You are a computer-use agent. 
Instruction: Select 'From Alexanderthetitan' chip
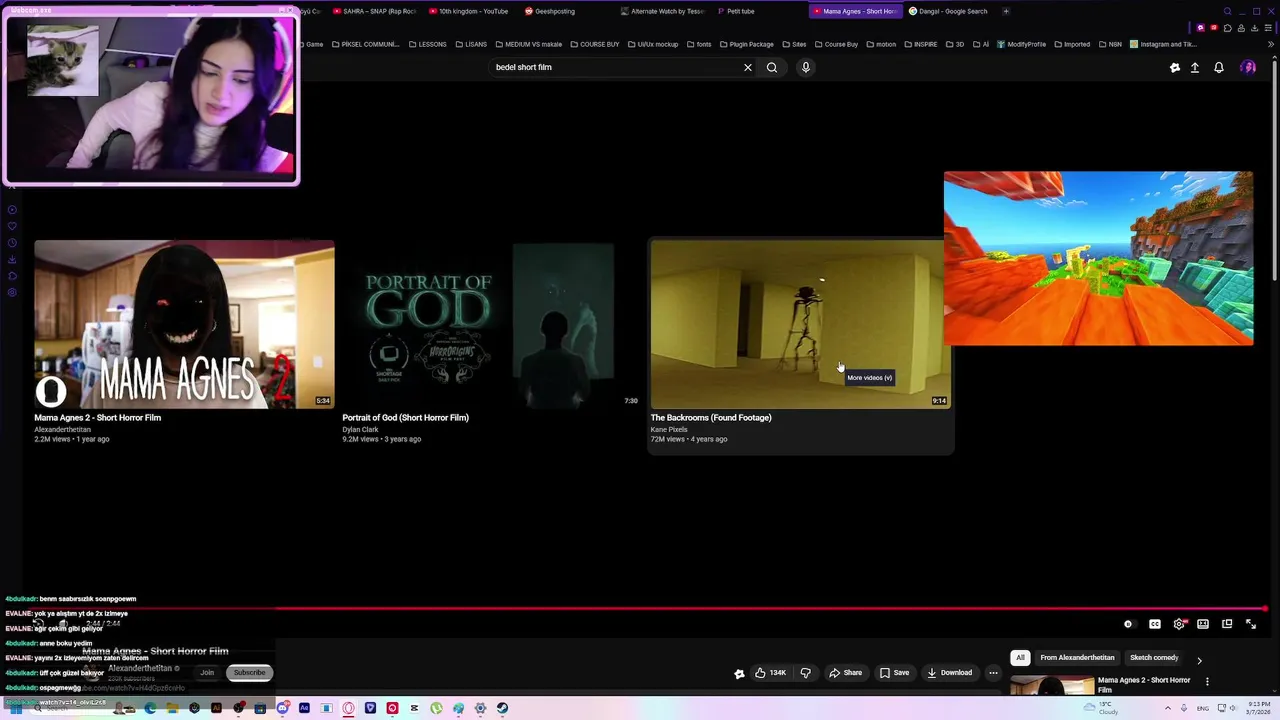[1077, 658]
